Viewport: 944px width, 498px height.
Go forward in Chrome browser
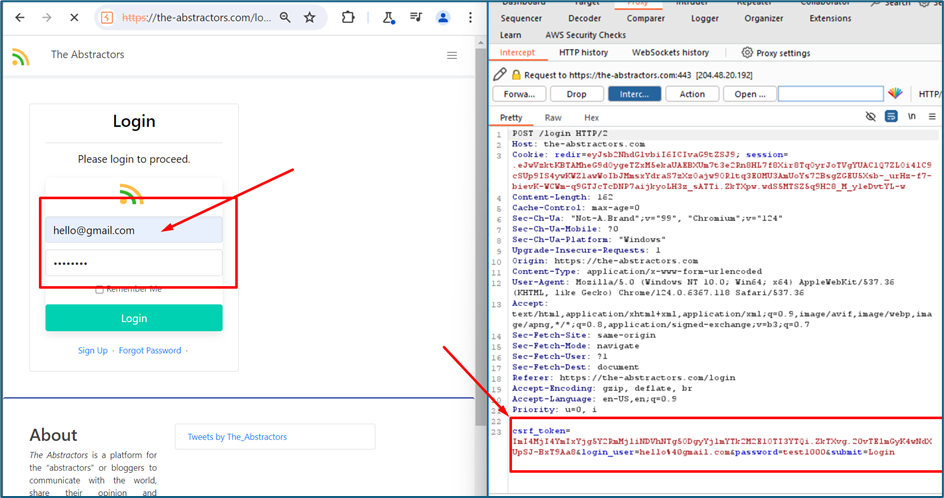click(x=47, y=17)
